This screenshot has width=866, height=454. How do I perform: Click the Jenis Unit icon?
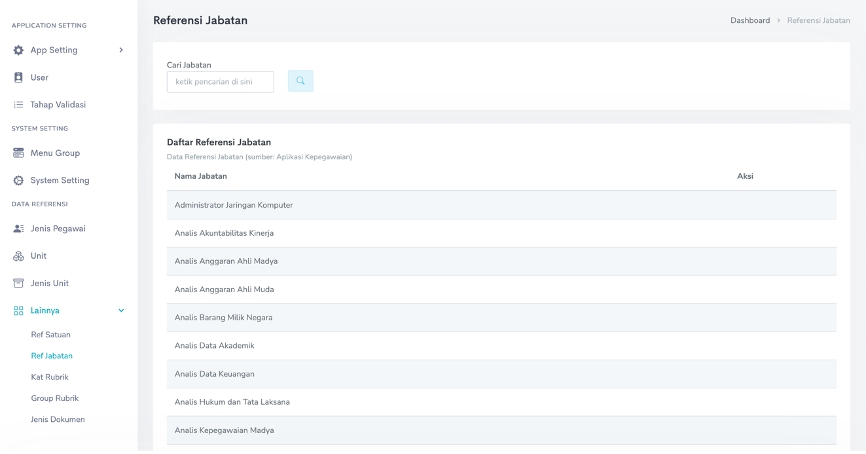pyautogui.click(x=17, y=283)
